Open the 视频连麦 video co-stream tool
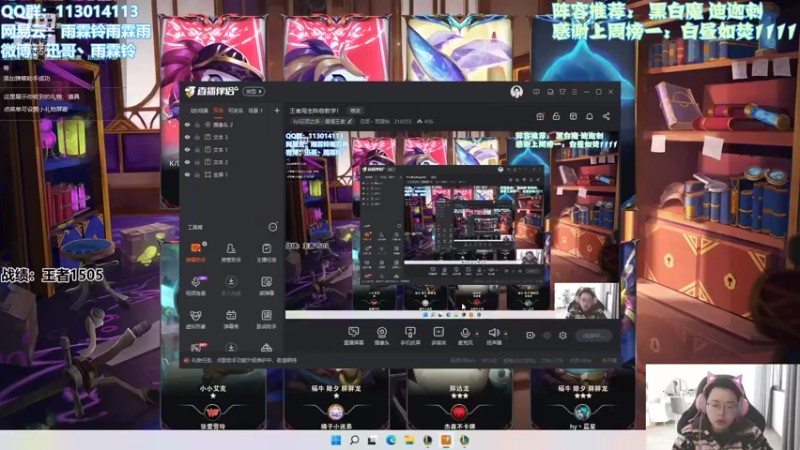The width and height of the screenshot is (800, 450). coord(195,286)
